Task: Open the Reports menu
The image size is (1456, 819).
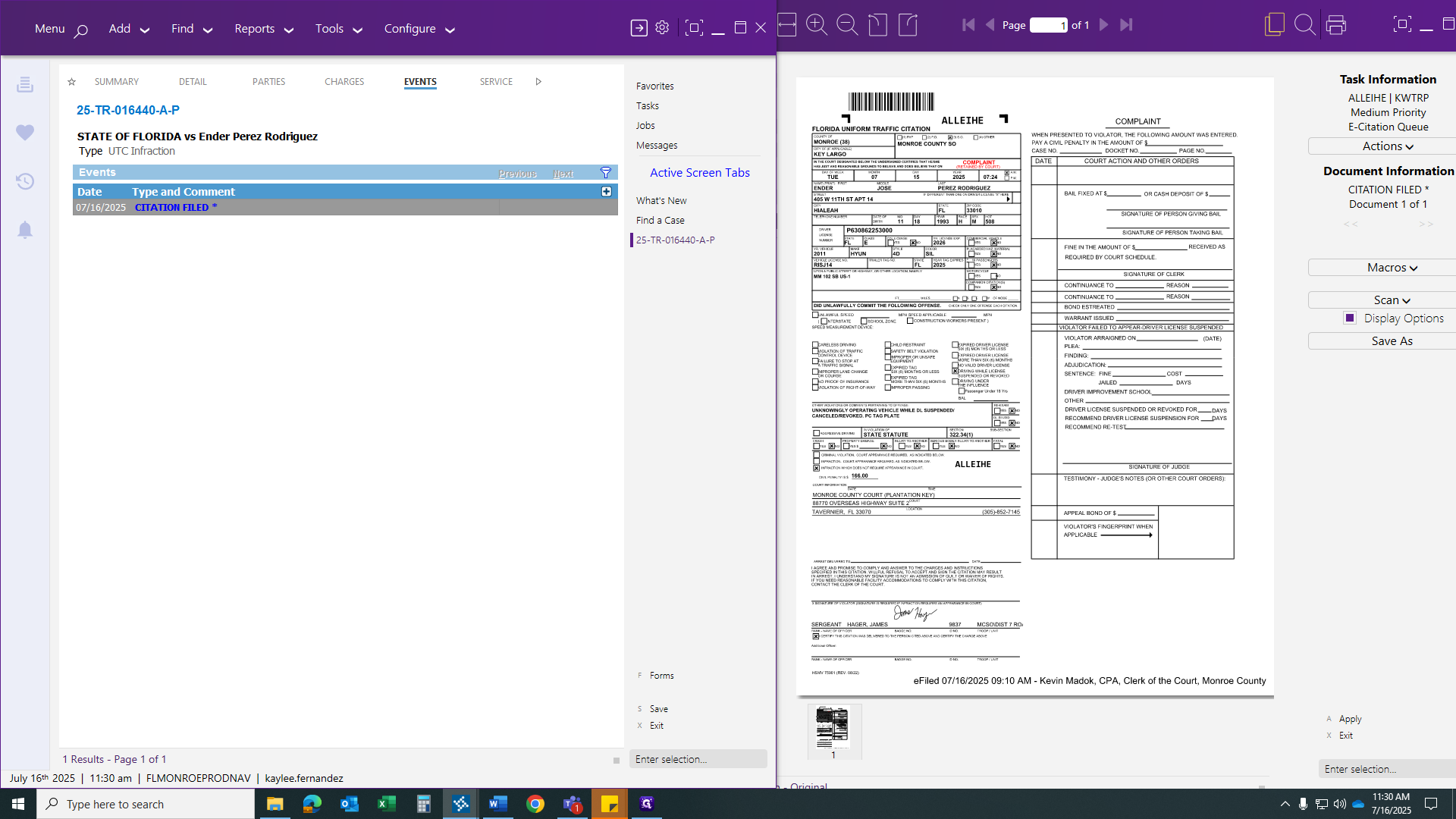Action: tap(256, 28)
